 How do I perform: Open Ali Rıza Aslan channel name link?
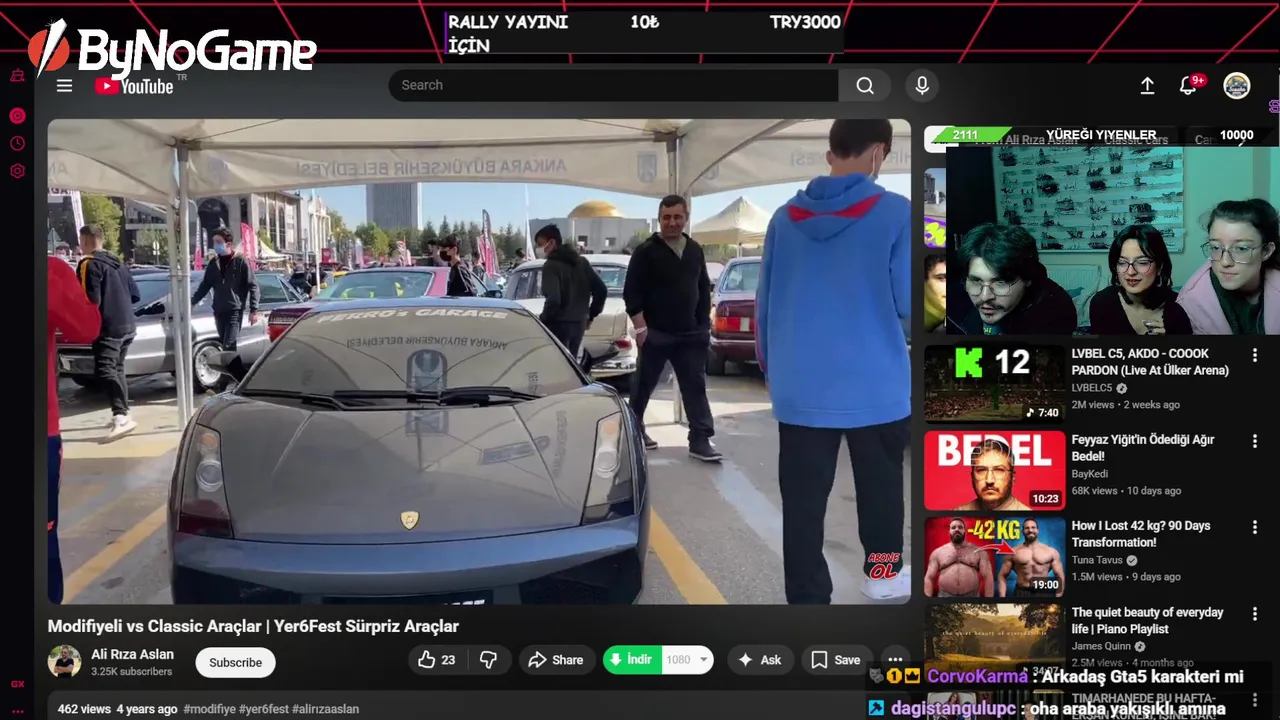[x=132, y=655]
